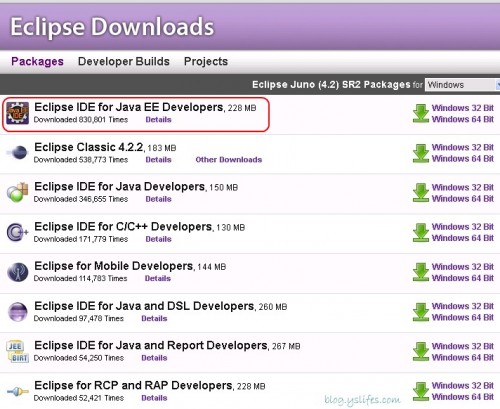Viewport: 500px width, 409px height.
Task: Click green download arrow for Java EE Developers
Action: click(x=421, y=113)
